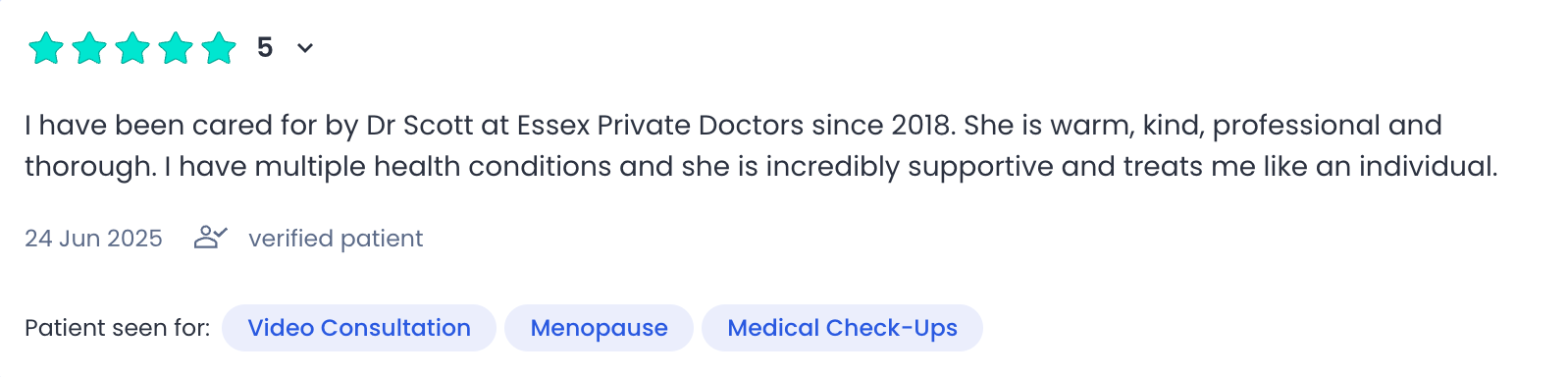The height and width of the screenshot is (377, 1568).
Task: Click the word individual in the review
Action: coord(1427,167)
